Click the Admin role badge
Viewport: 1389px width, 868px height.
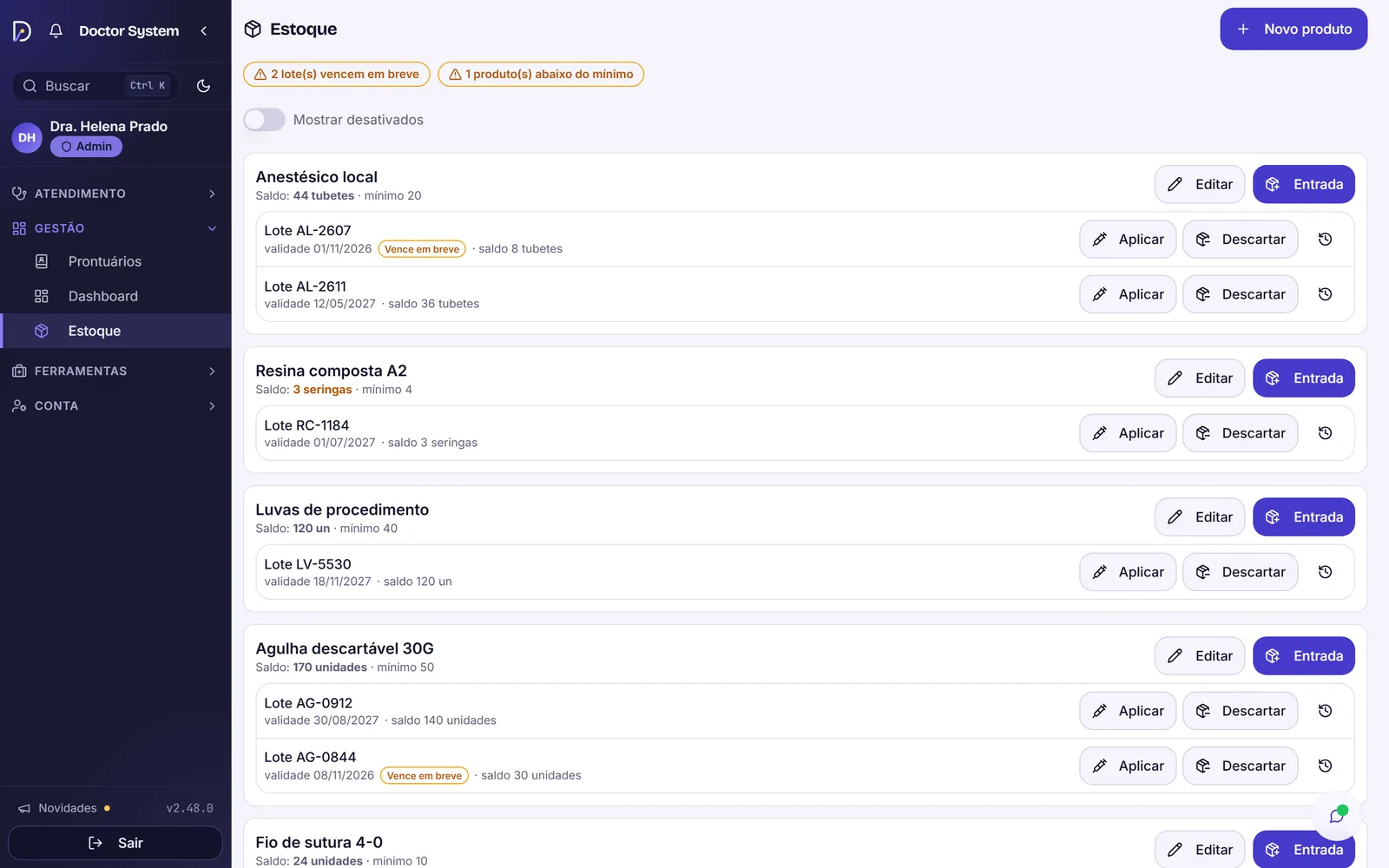point(86,147)
